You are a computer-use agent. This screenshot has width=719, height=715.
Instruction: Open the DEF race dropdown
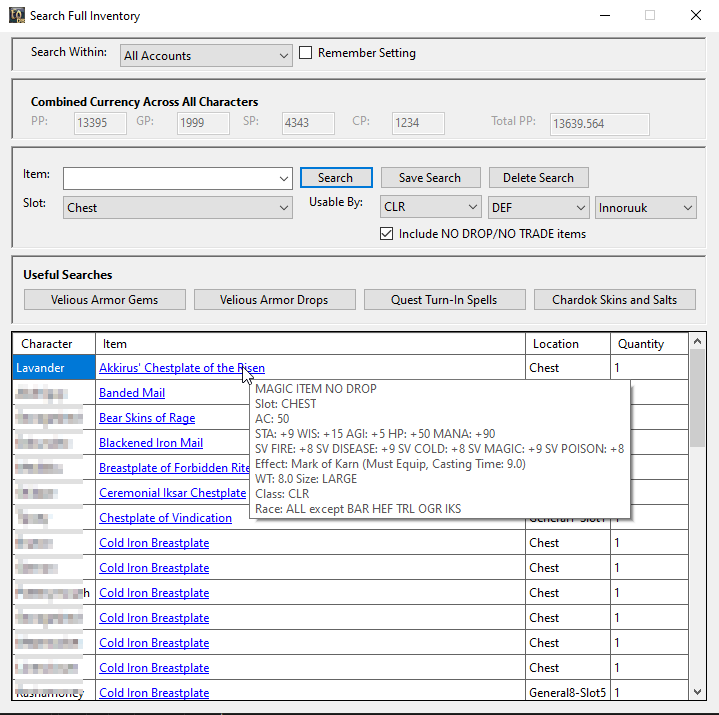pos(538,208)
